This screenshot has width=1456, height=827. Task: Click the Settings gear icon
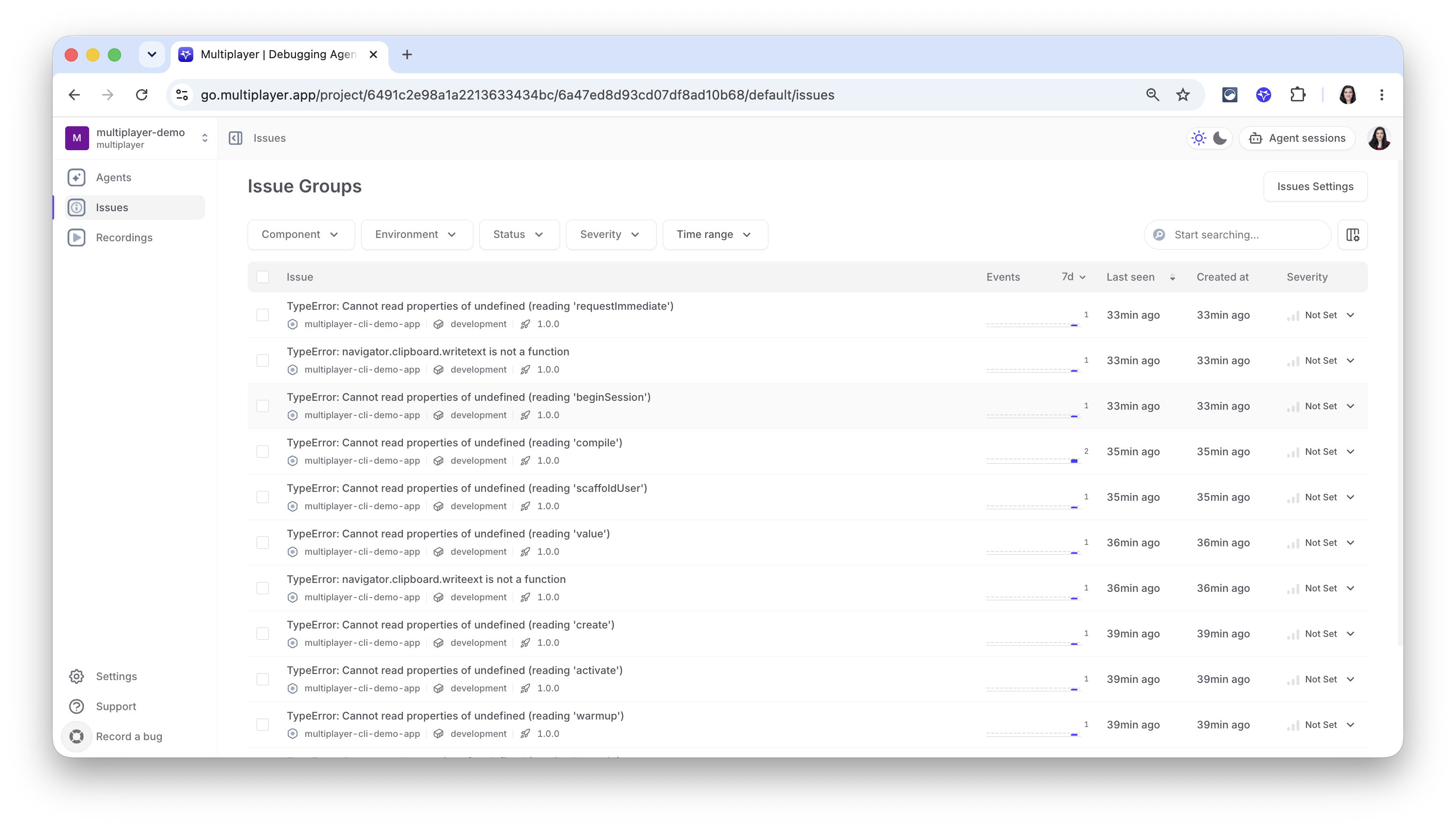76,676
